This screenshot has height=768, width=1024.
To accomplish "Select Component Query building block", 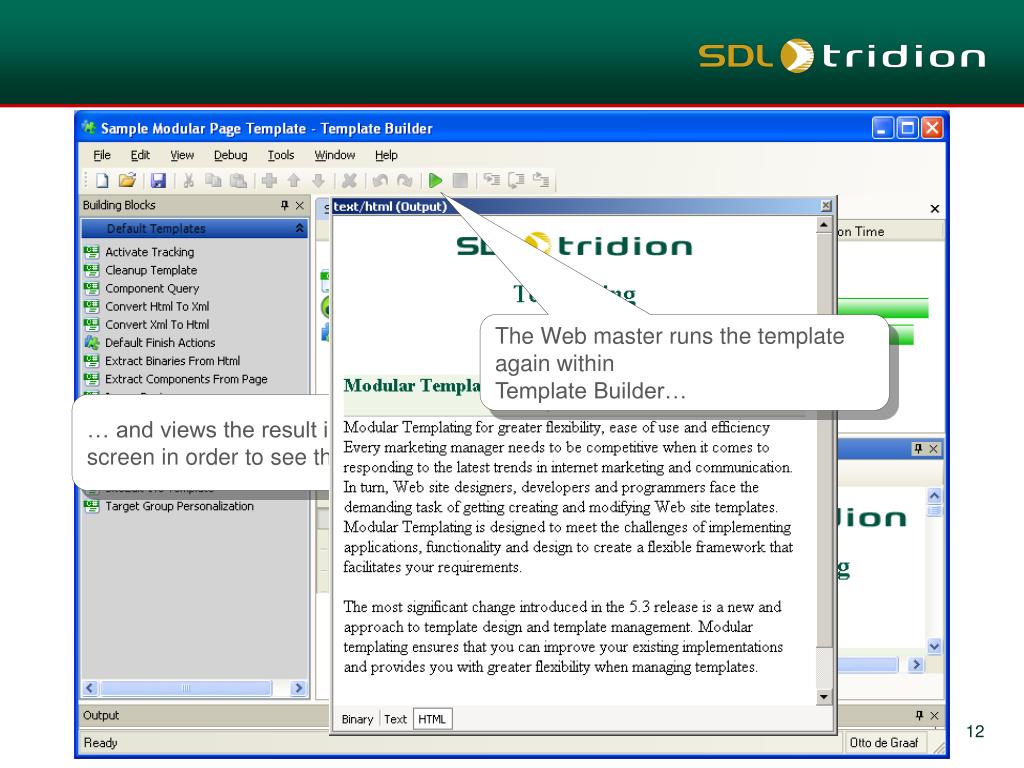I will (152, 289).
